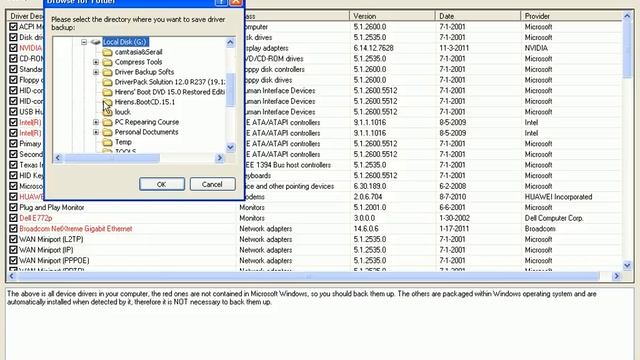Expand the PC Repearing Course folder
Screen dimensions: 640x360
pyautogui.click(x=96, y=122)
